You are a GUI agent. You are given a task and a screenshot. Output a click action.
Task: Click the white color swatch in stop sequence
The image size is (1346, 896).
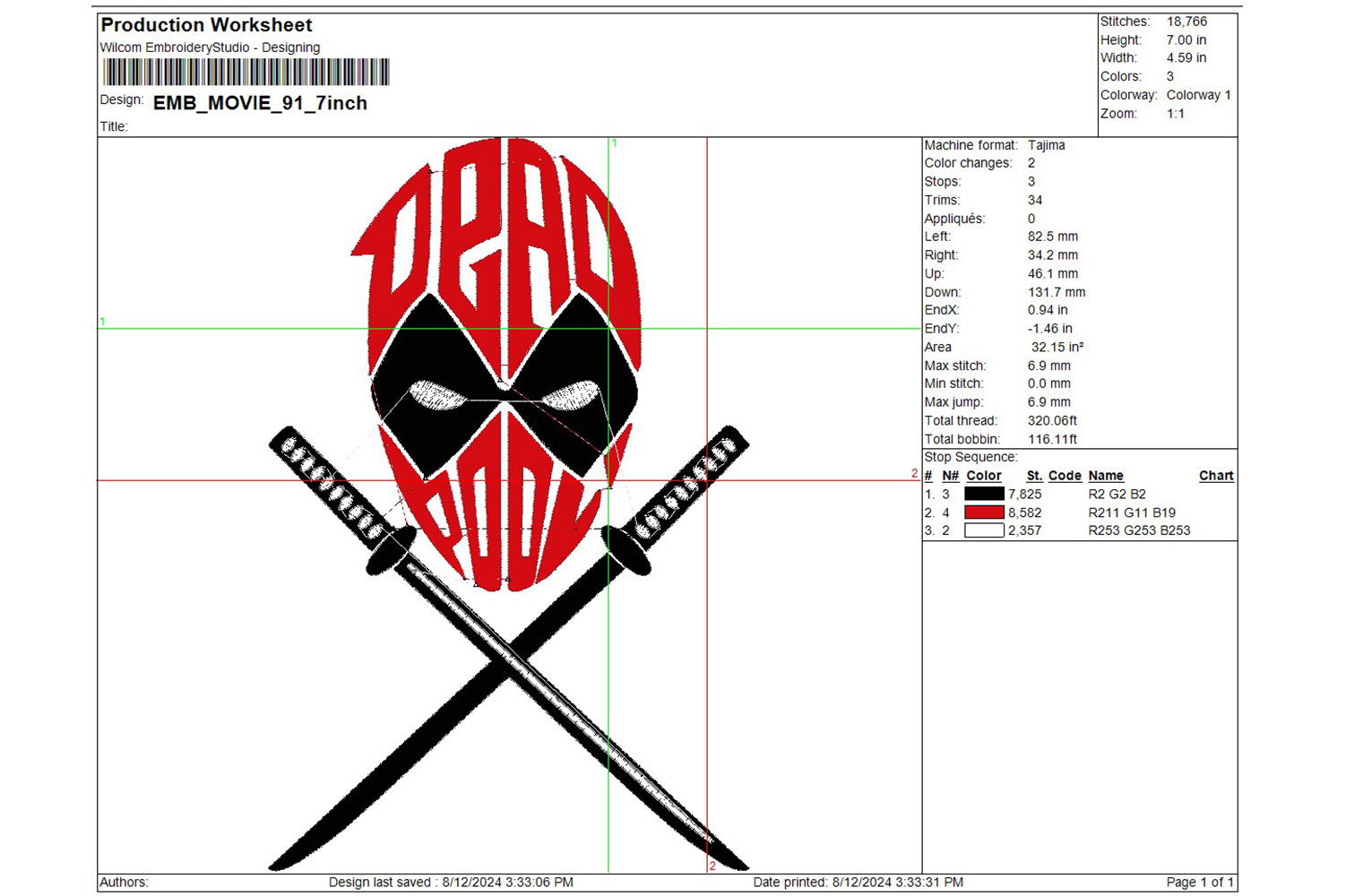(984, 530)
